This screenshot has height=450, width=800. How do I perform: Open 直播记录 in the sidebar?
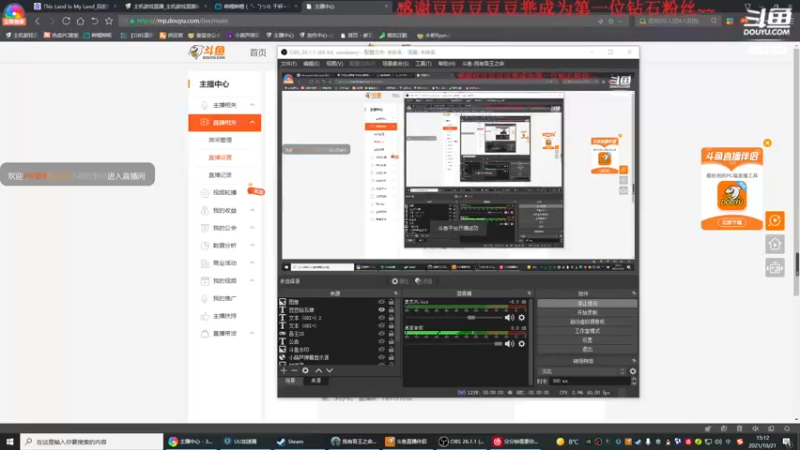(x=220, y=175)
